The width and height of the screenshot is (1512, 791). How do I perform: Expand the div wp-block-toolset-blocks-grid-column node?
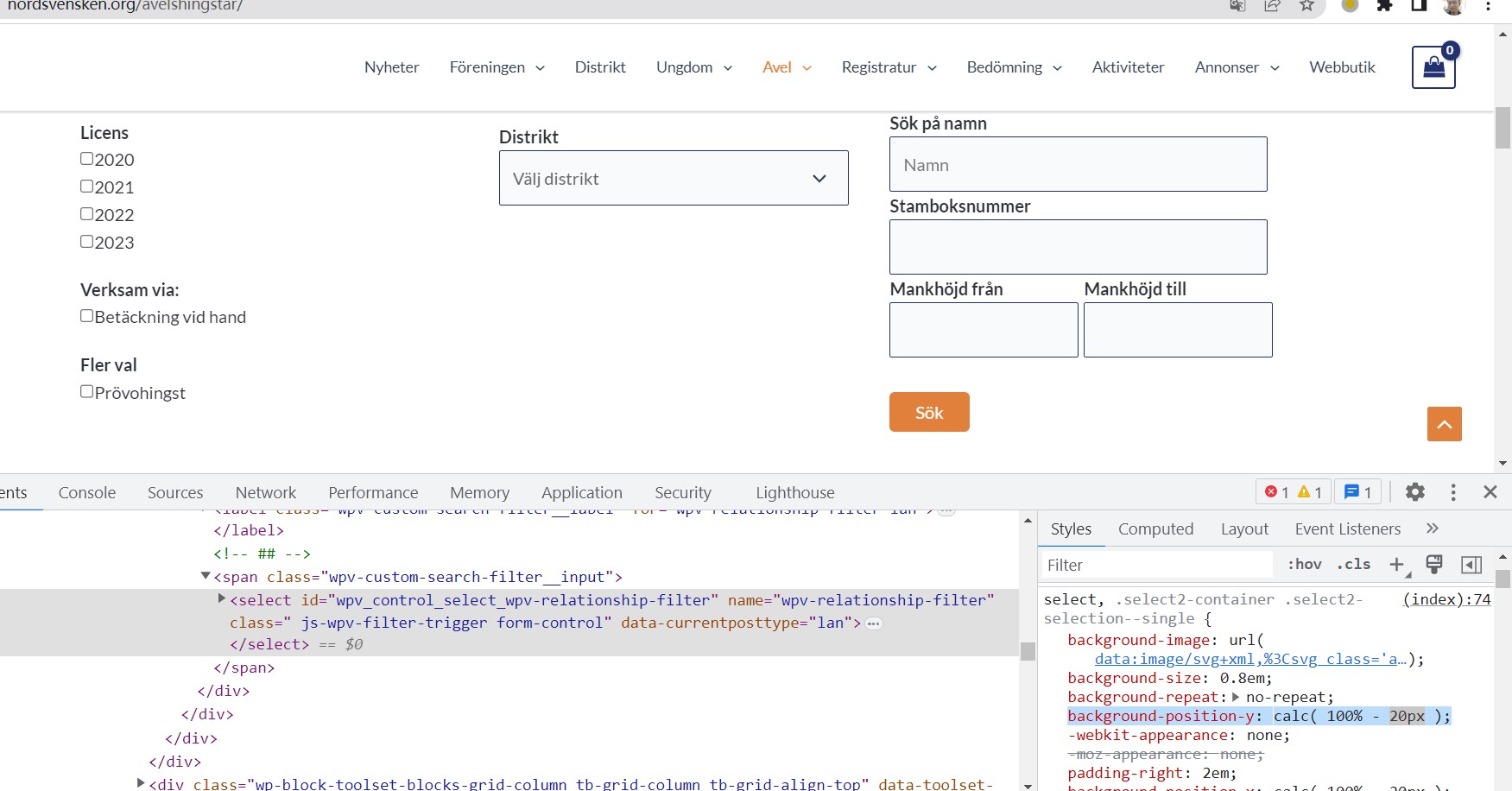click(x=141, y=783)
